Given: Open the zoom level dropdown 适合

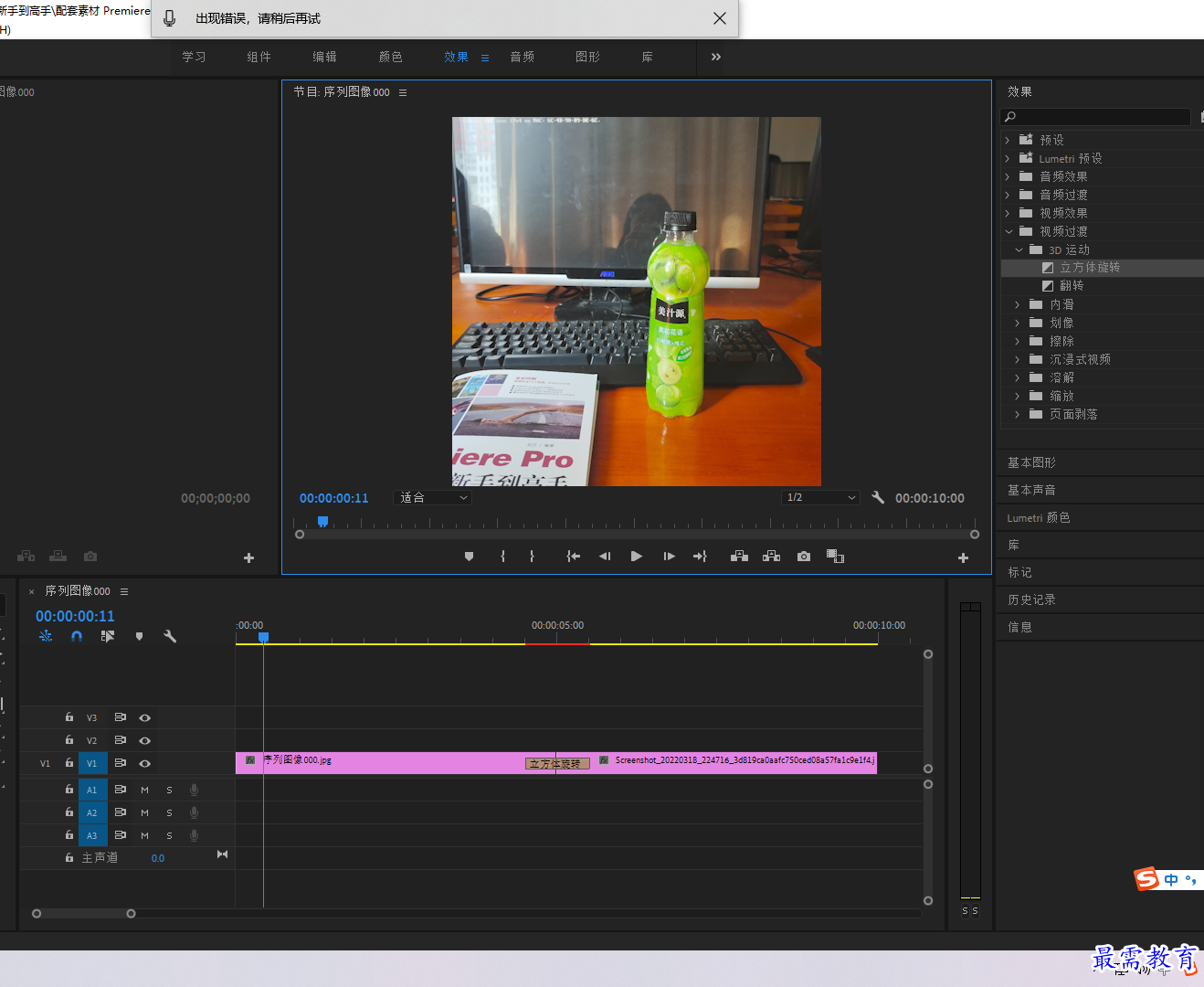Looking at the screenshot, I should click(432, 498).
